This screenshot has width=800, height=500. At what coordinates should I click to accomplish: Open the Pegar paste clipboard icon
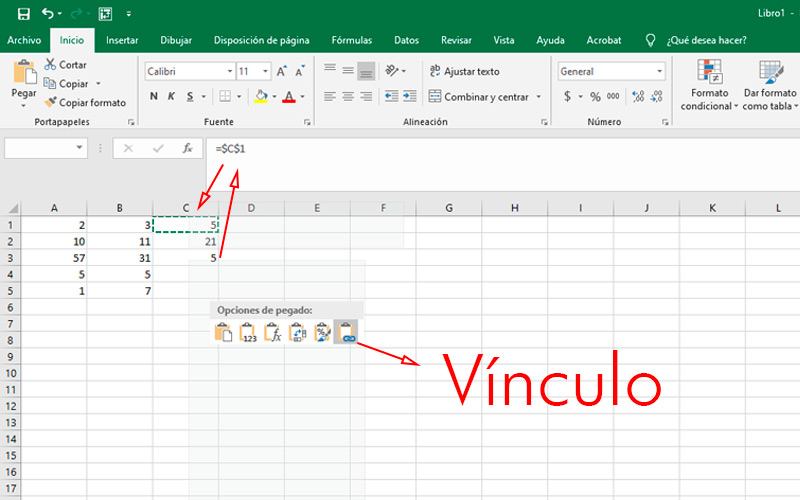24,72
